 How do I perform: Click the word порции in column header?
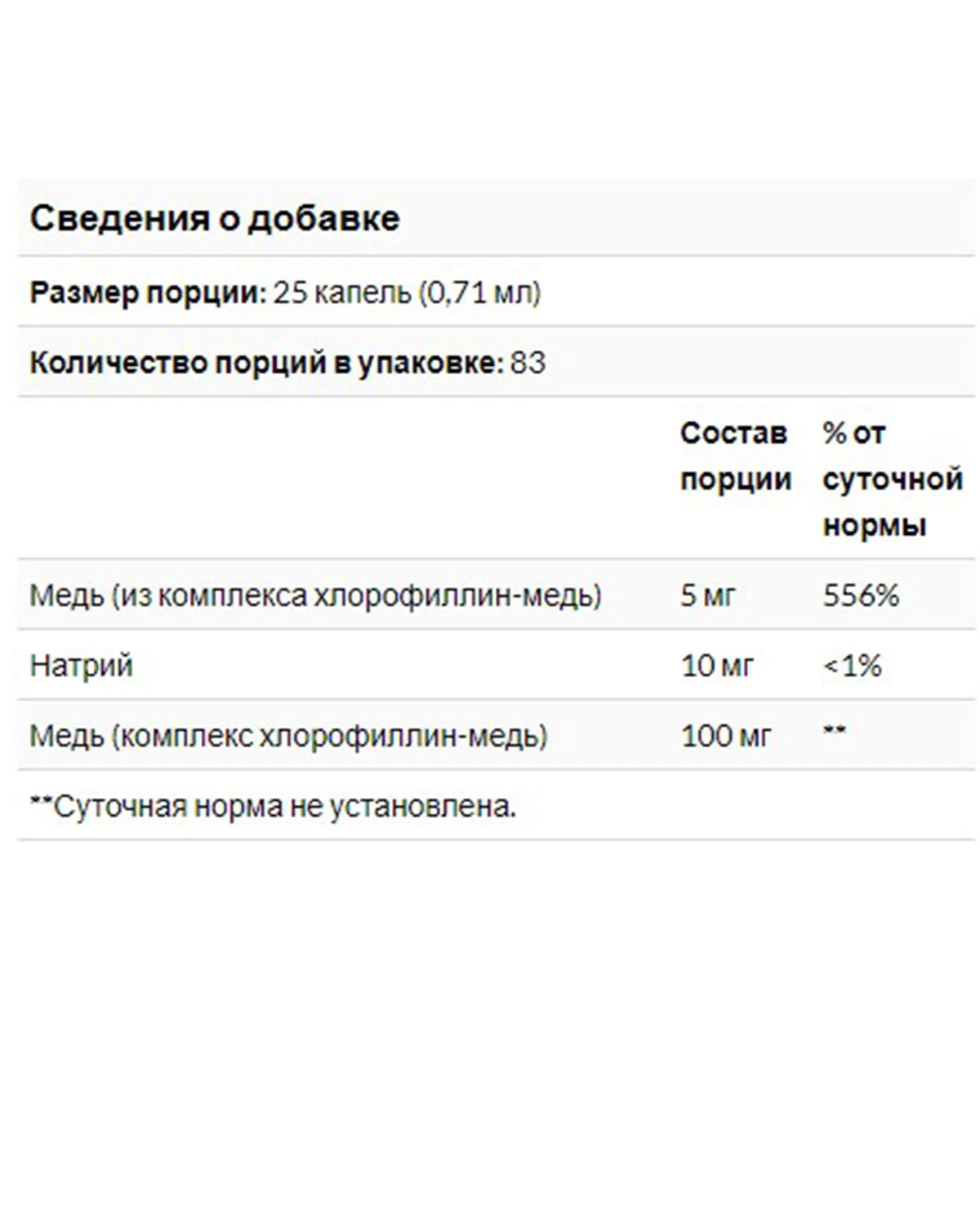[736, 480]
